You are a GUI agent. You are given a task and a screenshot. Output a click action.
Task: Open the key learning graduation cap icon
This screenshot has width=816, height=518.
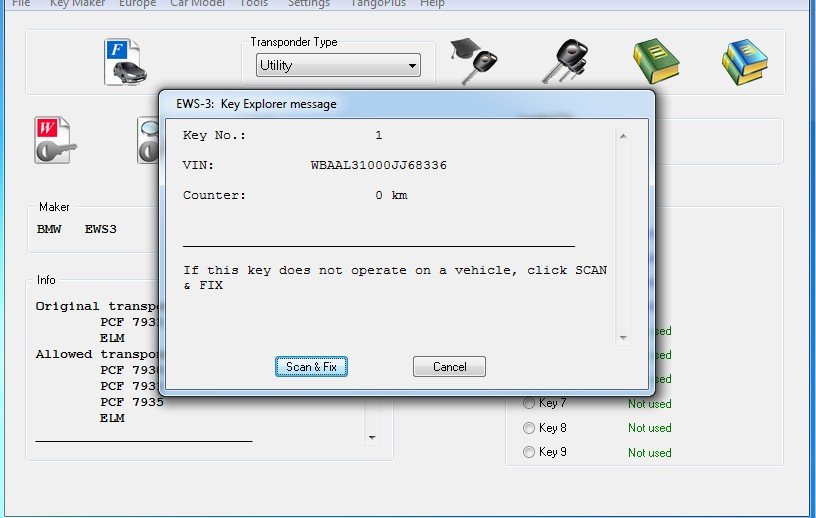coord(474,61)
